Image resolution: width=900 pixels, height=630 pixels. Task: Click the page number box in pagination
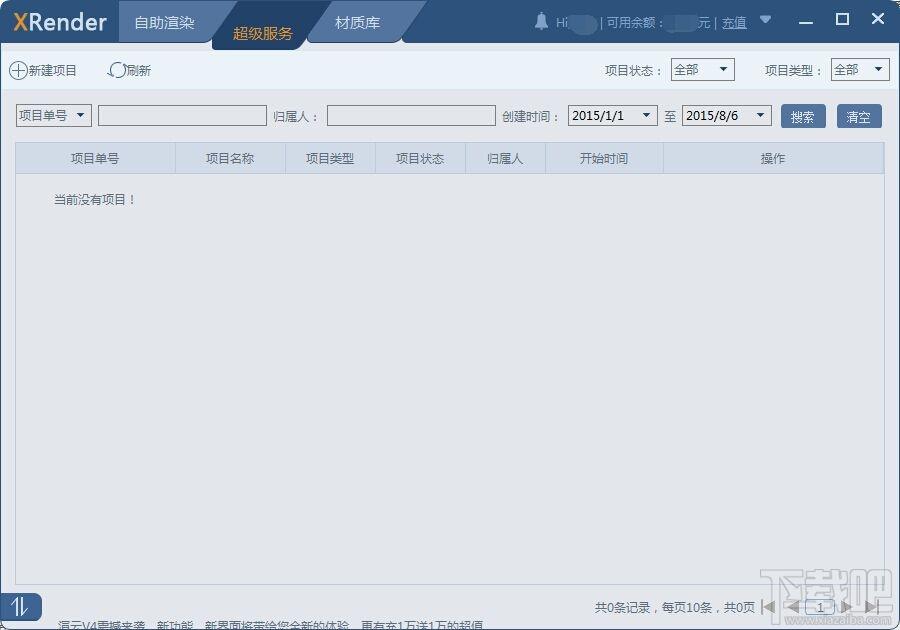[820, 606]
